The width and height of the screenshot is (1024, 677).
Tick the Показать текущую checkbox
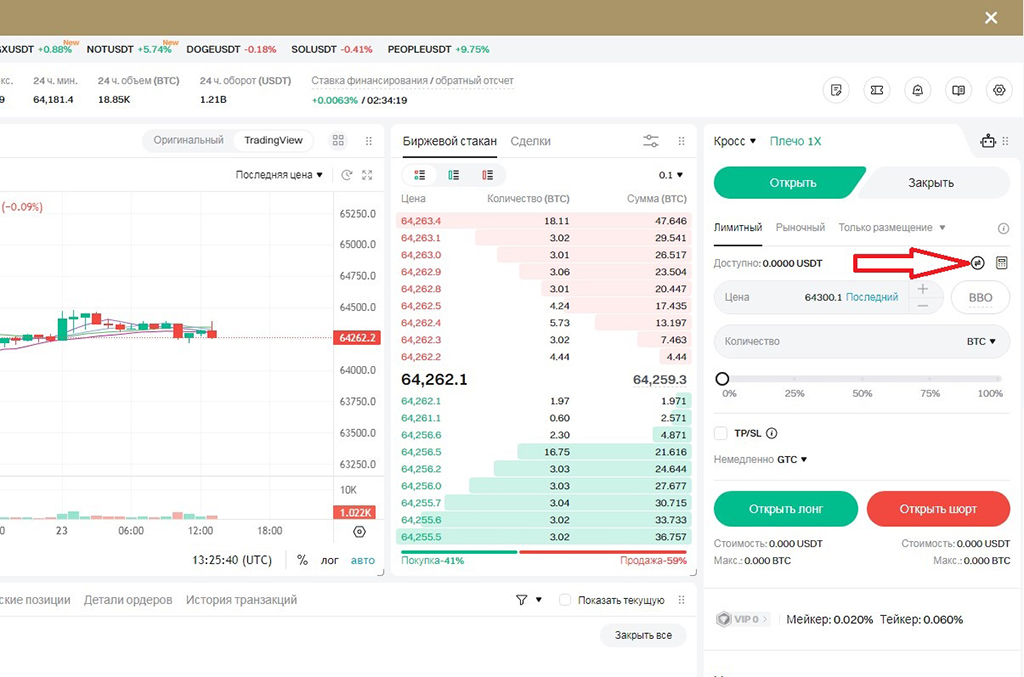click(x=565, y=600)
